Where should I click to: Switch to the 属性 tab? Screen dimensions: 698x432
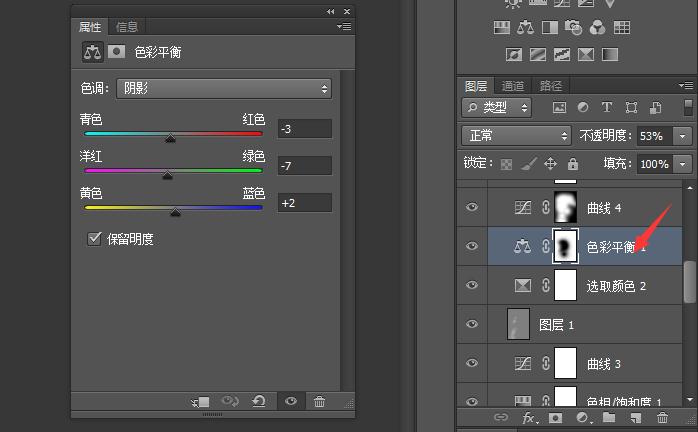click(90, 27)
